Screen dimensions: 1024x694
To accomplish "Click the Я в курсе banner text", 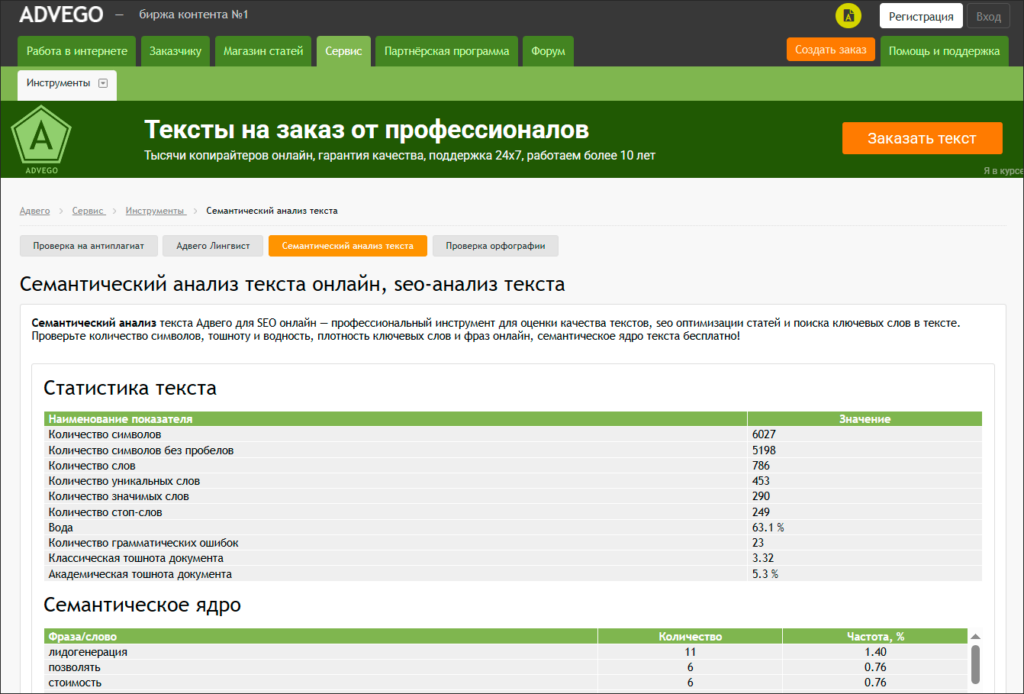I will point(1003,171).
